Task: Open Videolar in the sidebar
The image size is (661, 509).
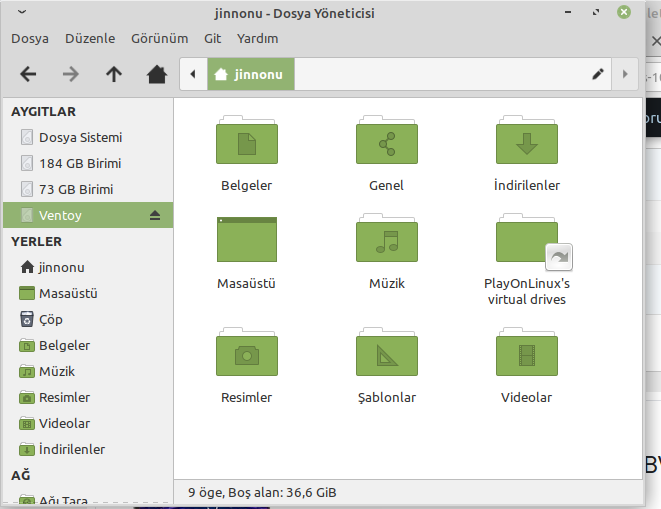Action: pos(88,423)
